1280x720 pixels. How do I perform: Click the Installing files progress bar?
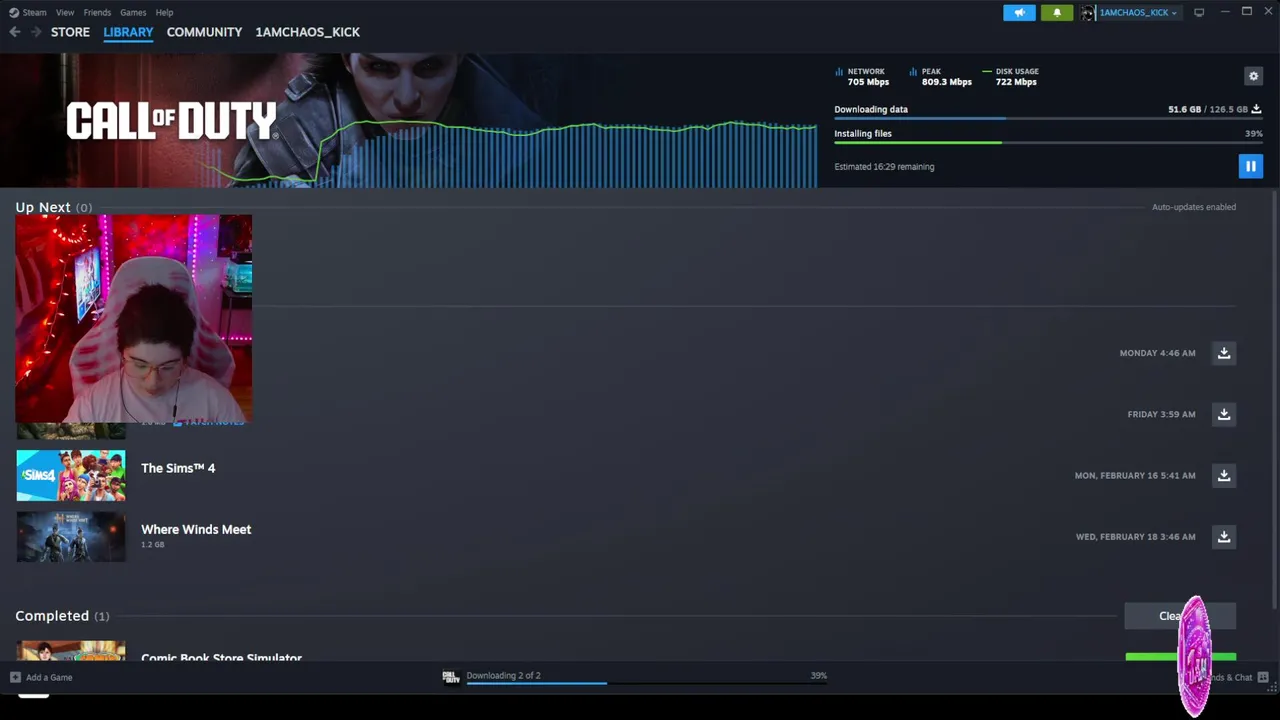coord(1048,143)
